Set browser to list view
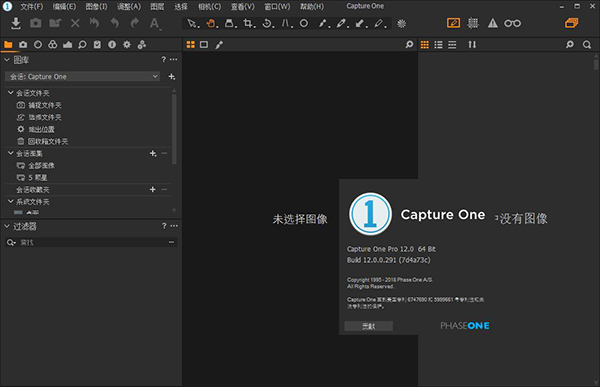The image size is (600, 387). point(439,45)
